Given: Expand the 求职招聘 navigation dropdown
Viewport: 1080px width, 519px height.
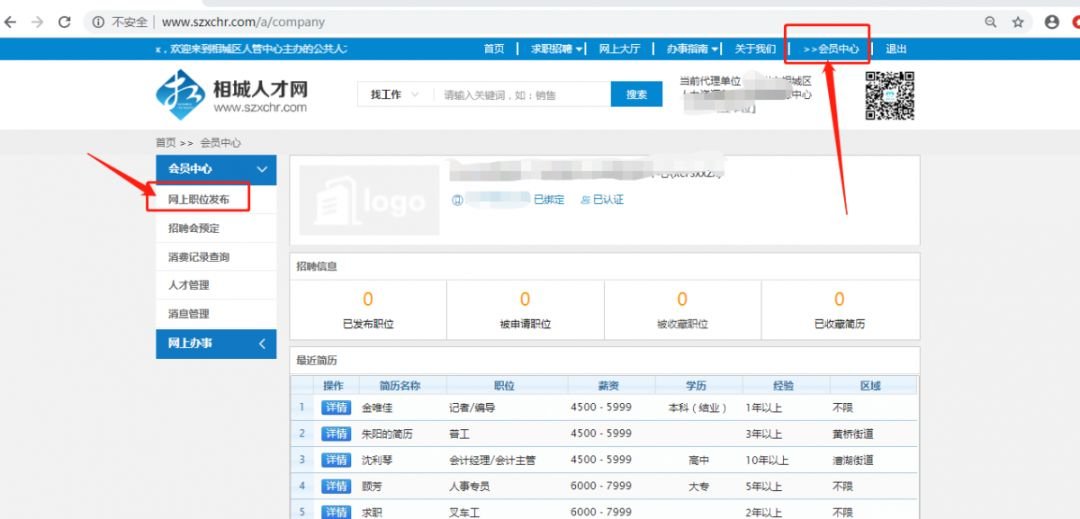Looking at the screenshot, I should 558,49.
